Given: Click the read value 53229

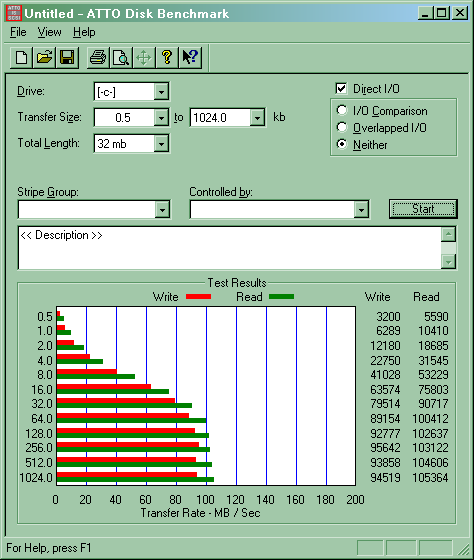Looking at the screenshot, I should pos(433,375).
